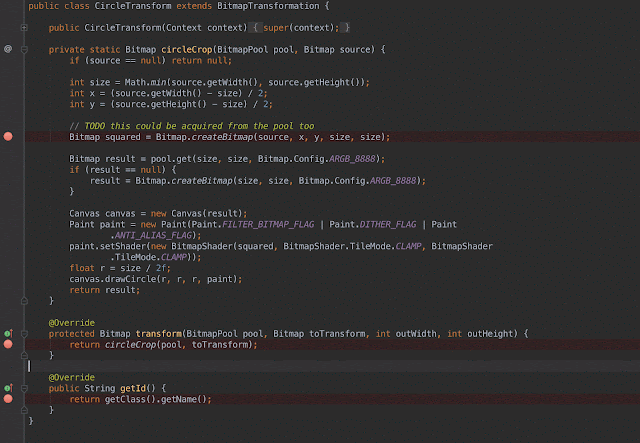Image resolution: width=640 pixels, height=443 pixels.
Task: Click the .TileMode.CLAMP continuation line
Action: (156, 257)
